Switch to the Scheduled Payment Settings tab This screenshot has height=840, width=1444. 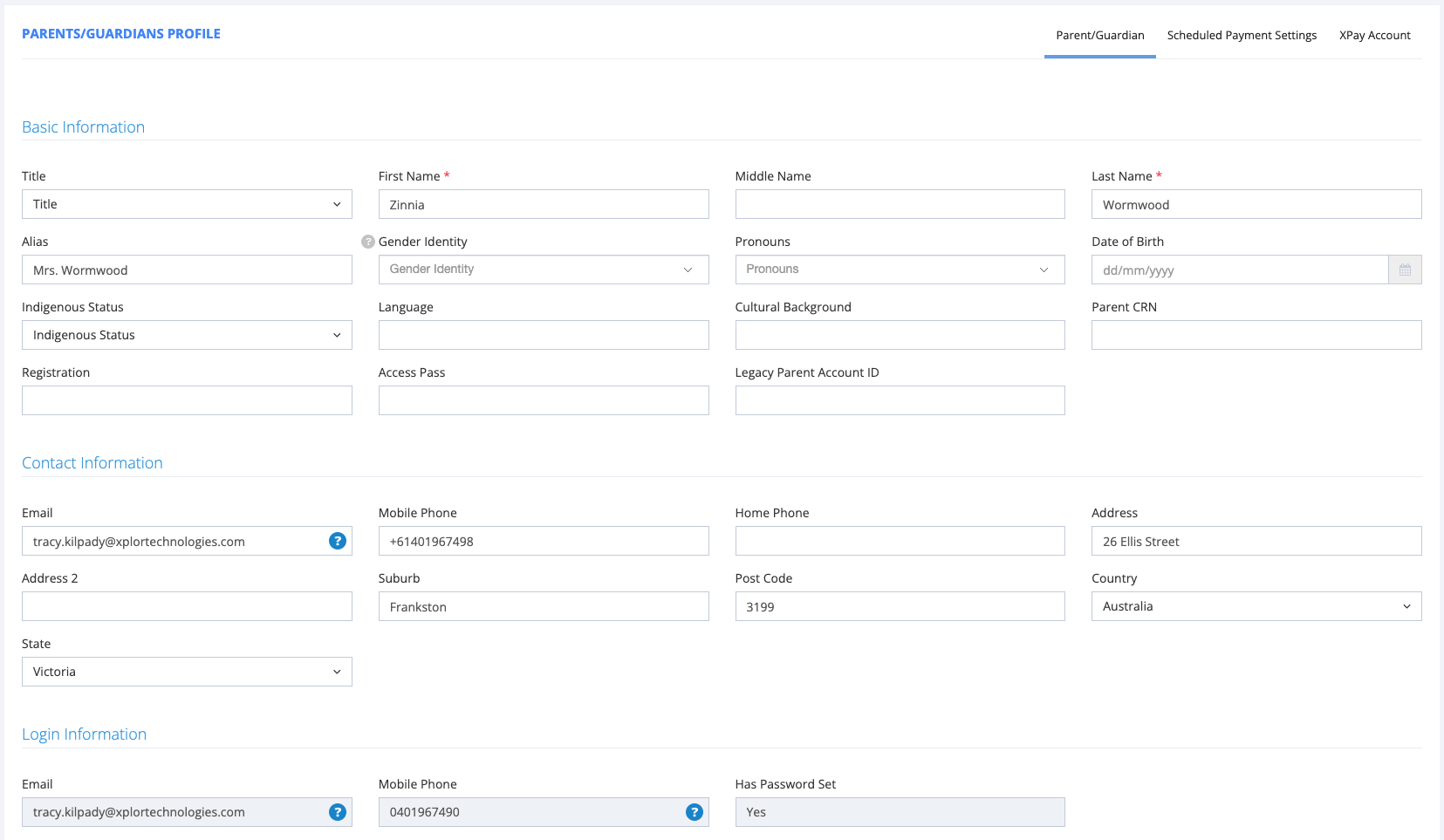coord(1242,35)
